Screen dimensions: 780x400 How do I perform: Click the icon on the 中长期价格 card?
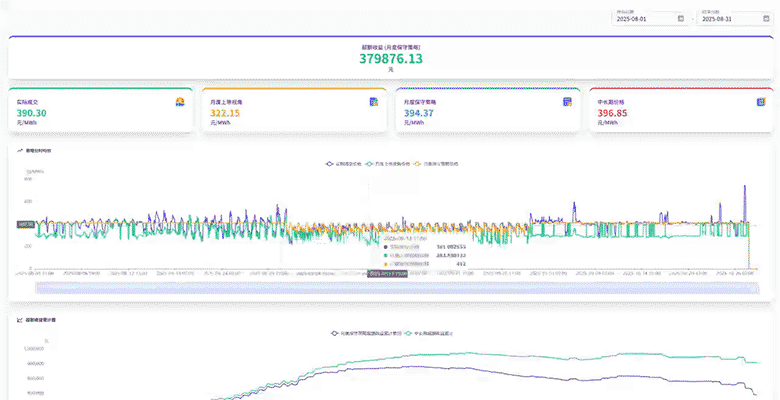(760, 102)
